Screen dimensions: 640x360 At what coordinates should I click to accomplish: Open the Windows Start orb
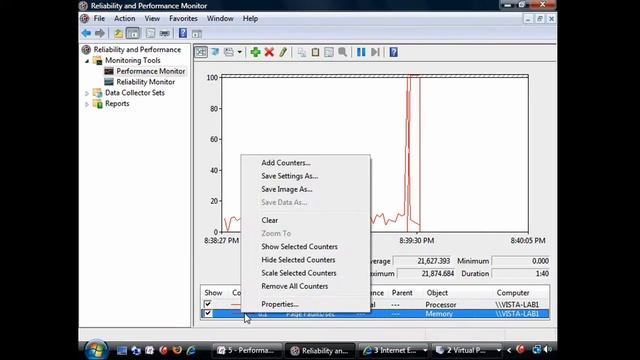coord(96,350)
